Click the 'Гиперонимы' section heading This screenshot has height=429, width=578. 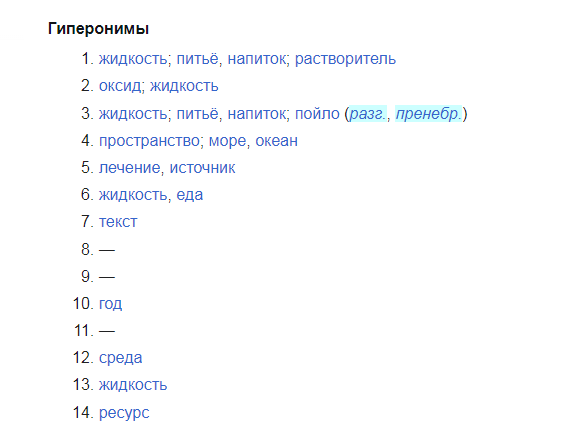(x=98, y=28)
